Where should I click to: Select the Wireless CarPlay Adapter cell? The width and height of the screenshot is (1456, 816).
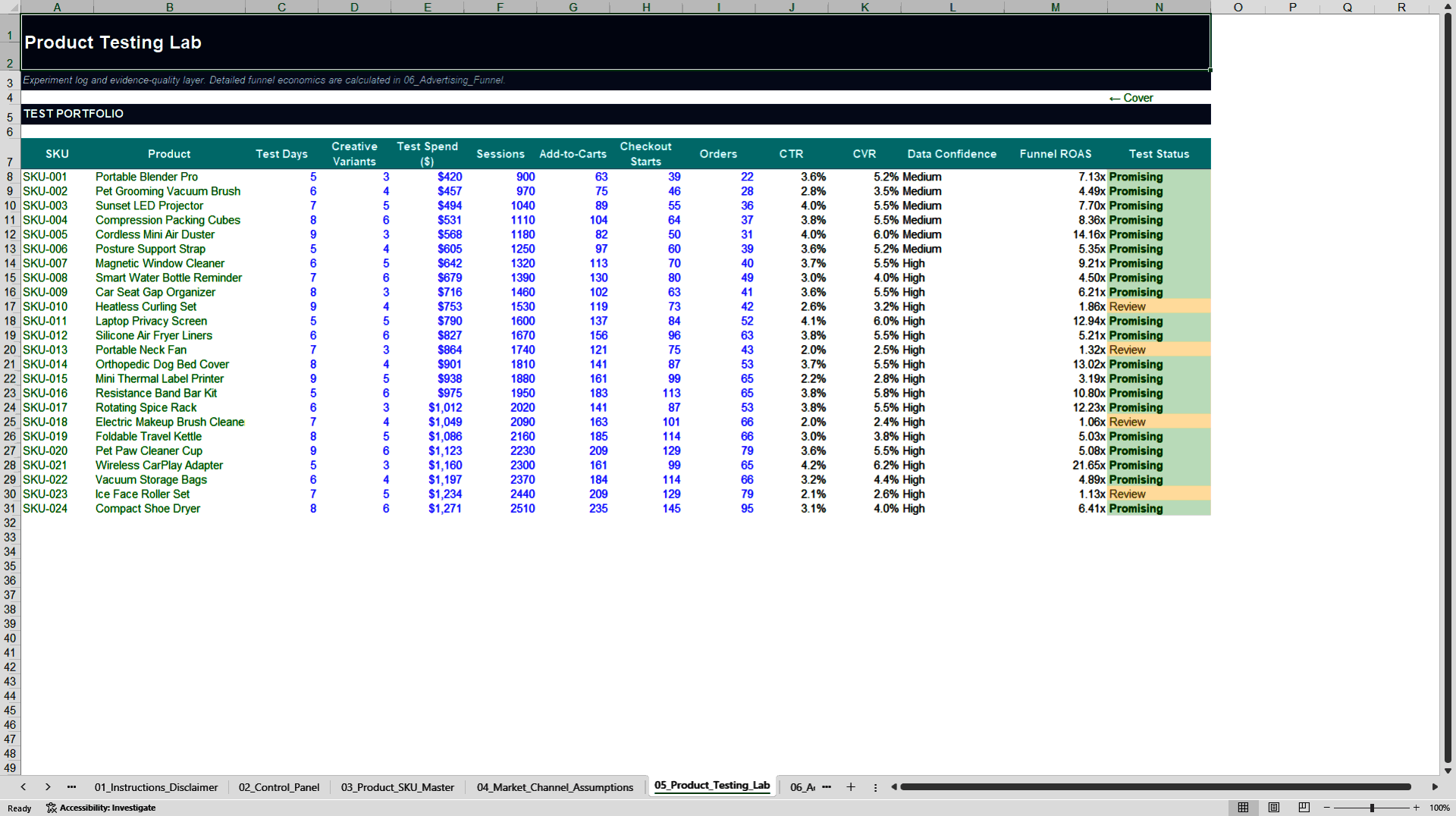[169, 465]
